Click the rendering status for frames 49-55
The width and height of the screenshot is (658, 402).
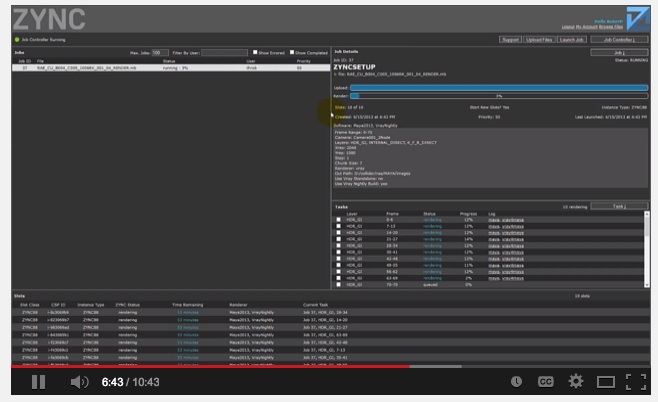click(x=432, y=265)
